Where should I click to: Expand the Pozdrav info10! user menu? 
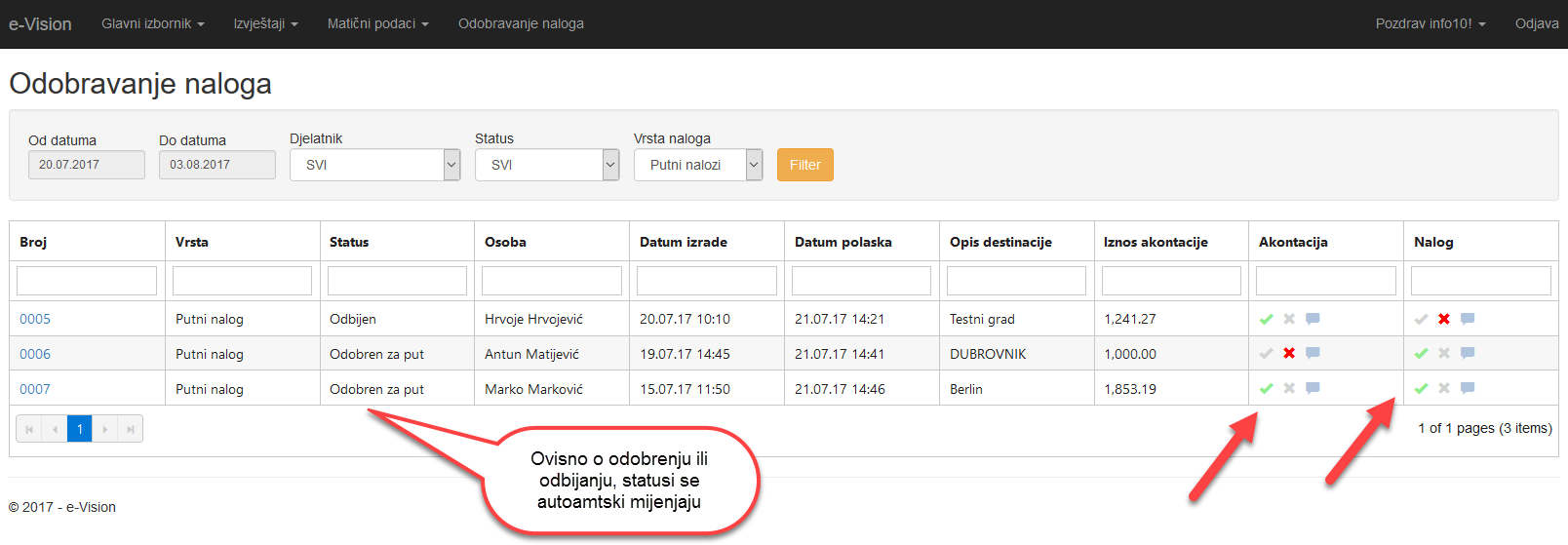tap(1431, 23)
